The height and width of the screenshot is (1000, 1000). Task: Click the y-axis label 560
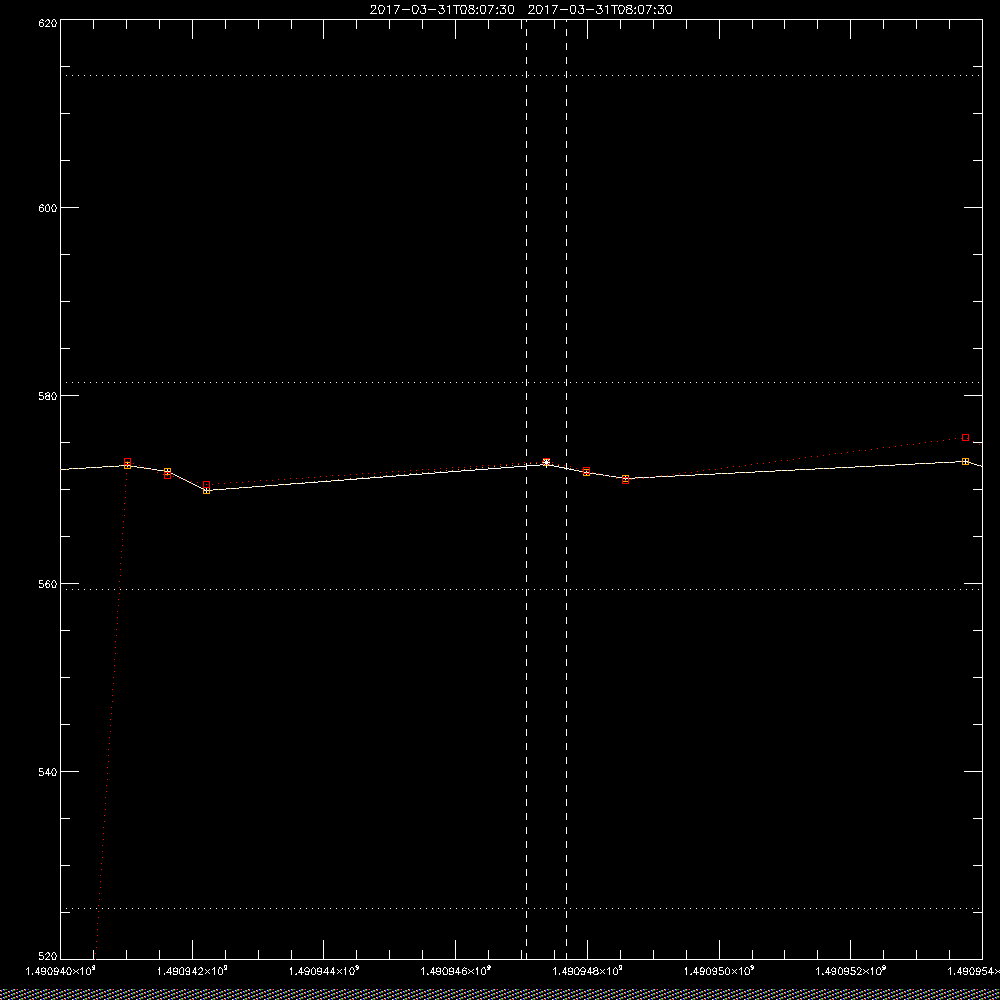48,584
